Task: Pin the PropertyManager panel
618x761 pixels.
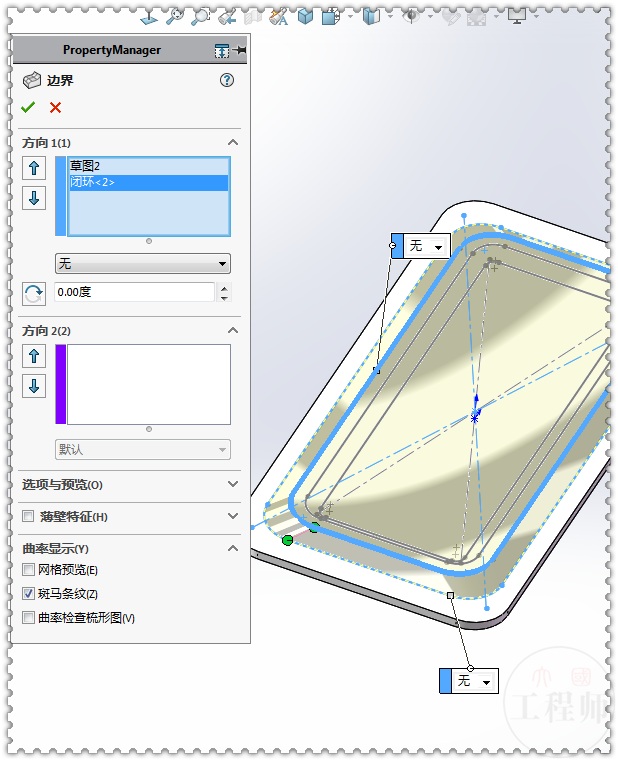Action: [x=239, y=50]
